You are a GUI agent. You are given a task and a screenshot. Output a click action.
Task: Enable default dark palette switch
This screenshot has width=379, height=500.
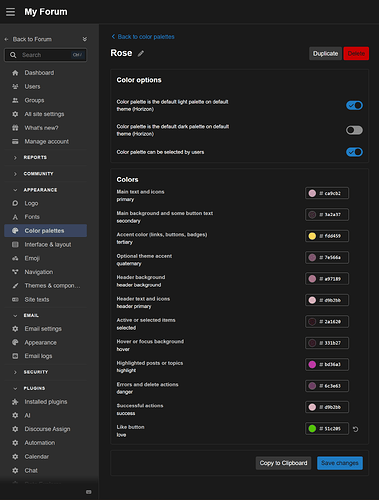pyautogui.click(x=354, y=130)
